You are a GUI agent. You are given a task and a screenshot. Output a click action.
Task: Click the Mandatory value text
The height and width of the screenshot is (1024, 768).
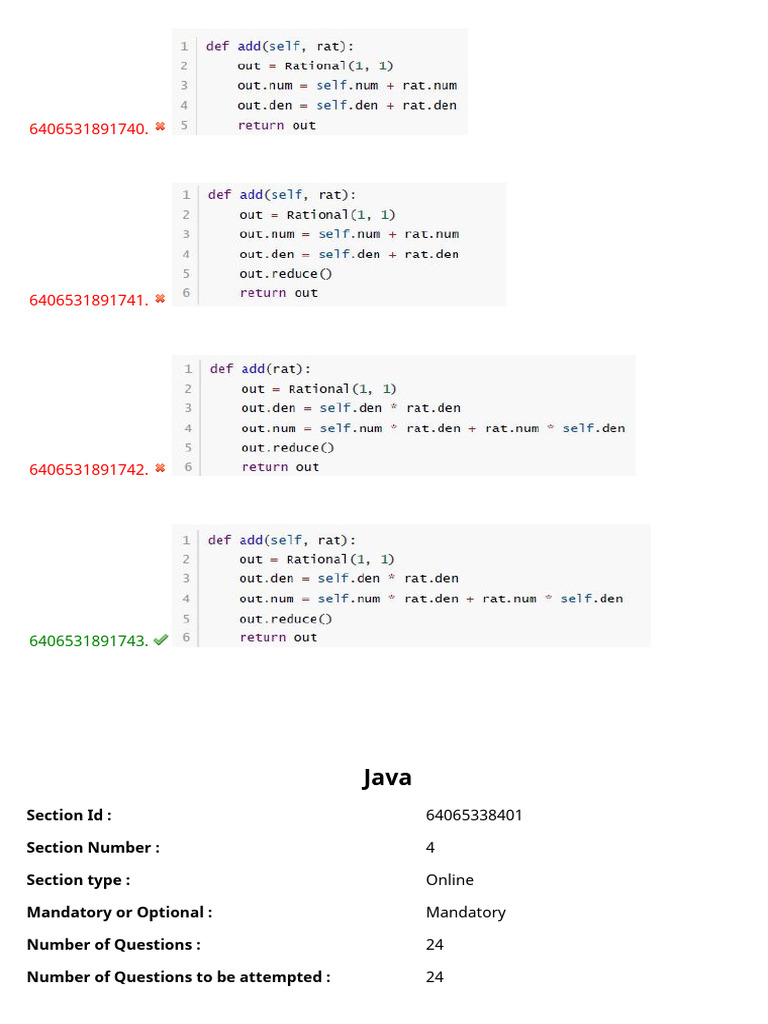466,912
